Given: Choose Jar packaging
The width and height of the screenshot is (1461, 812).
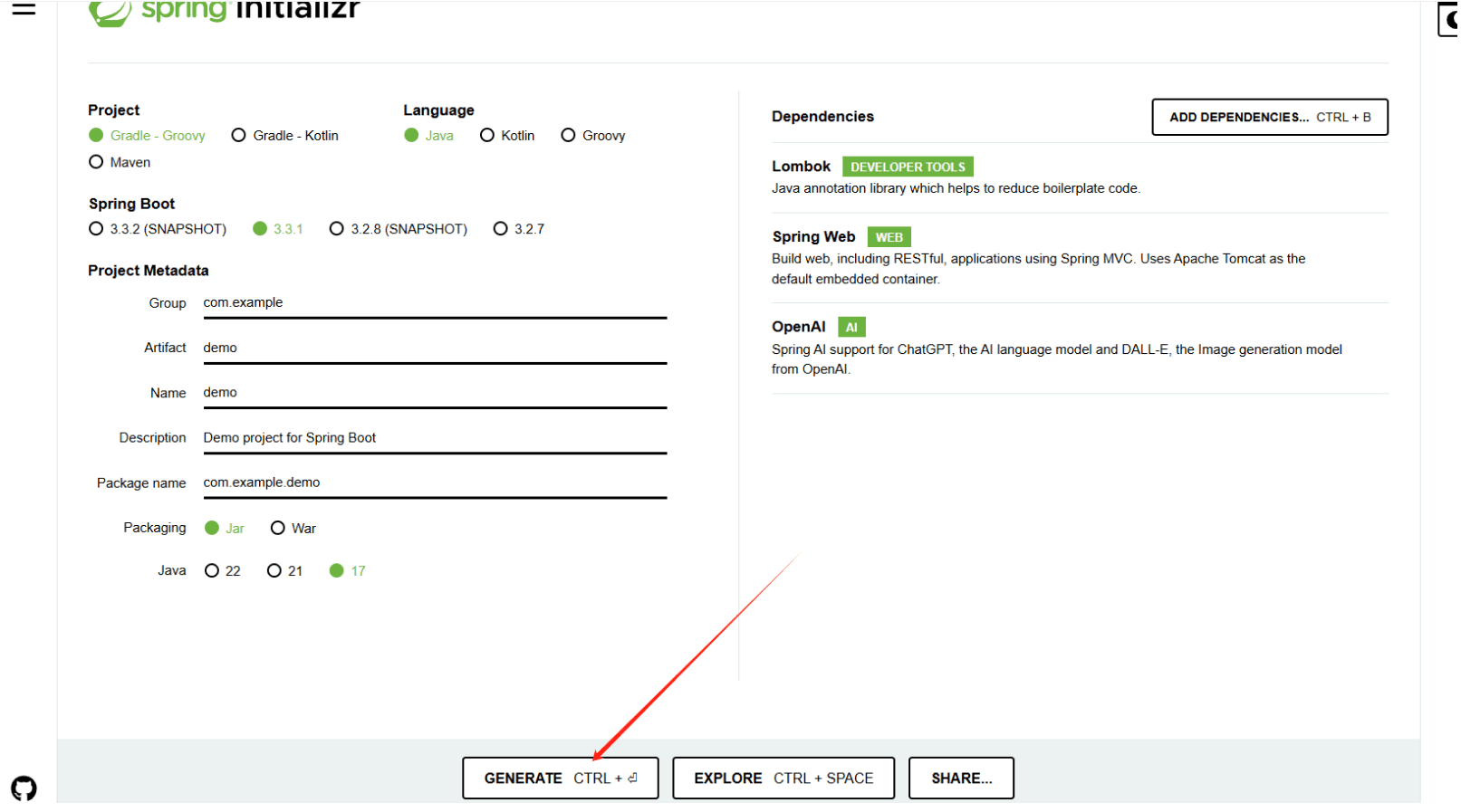Looking at the screenshot, I should tap(225, 529).
